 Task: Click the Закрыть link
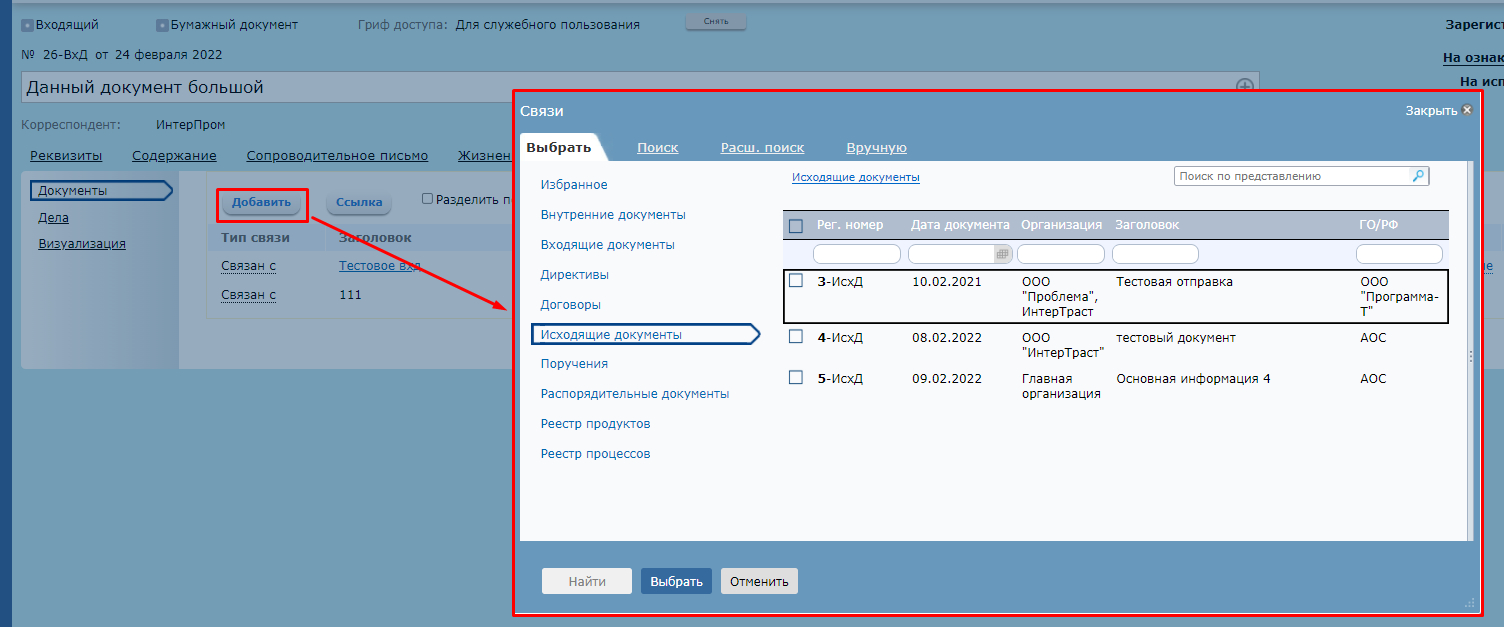(1431, 111)
